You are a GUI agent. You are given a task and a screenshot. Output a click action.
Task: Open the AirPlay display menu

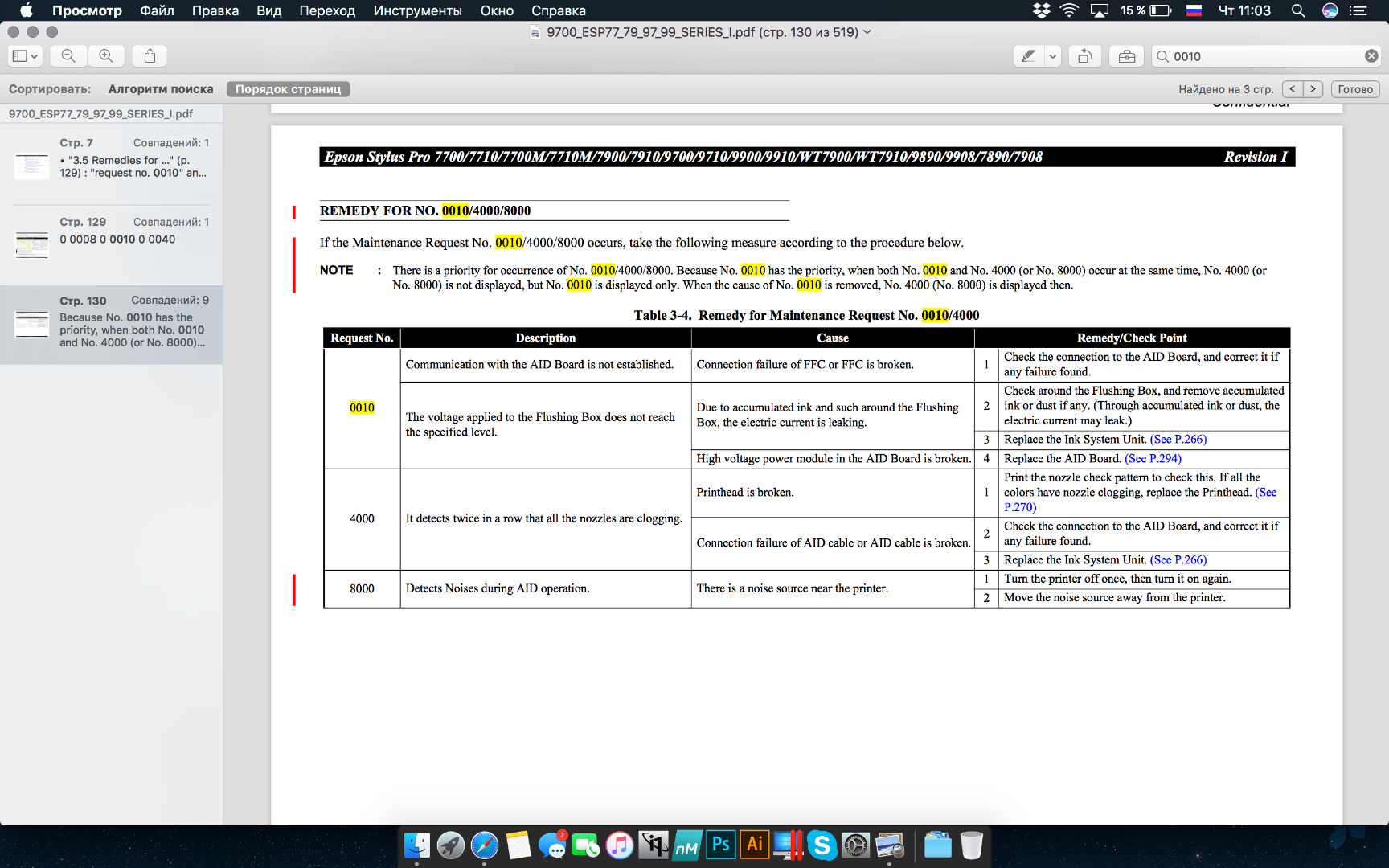[x=1099, y=10]
